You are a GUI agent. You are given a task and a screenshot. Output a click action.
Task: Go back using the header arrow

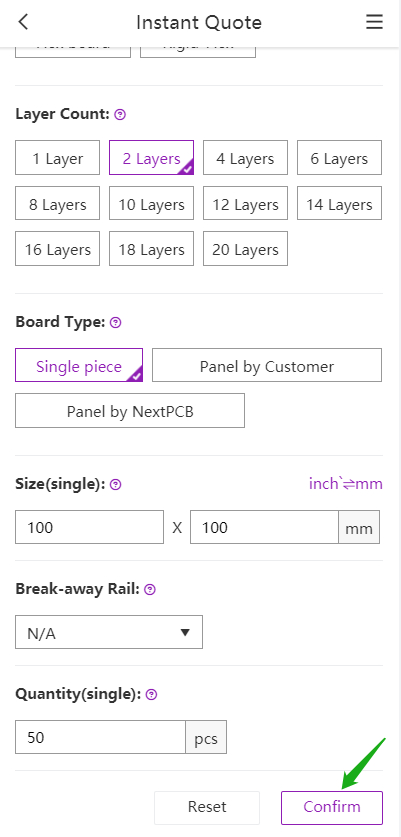[x=23, y=22]
